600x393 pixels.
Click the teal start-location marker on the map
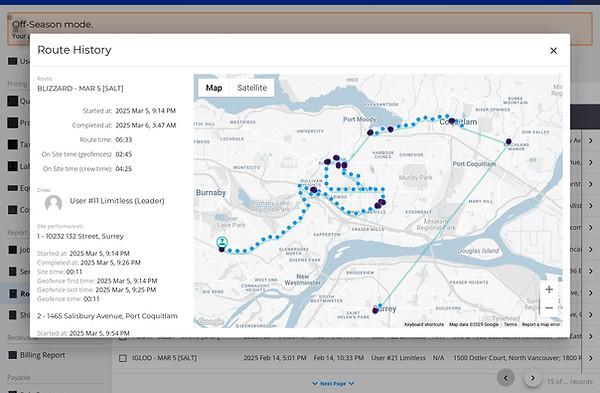point(222,242)
